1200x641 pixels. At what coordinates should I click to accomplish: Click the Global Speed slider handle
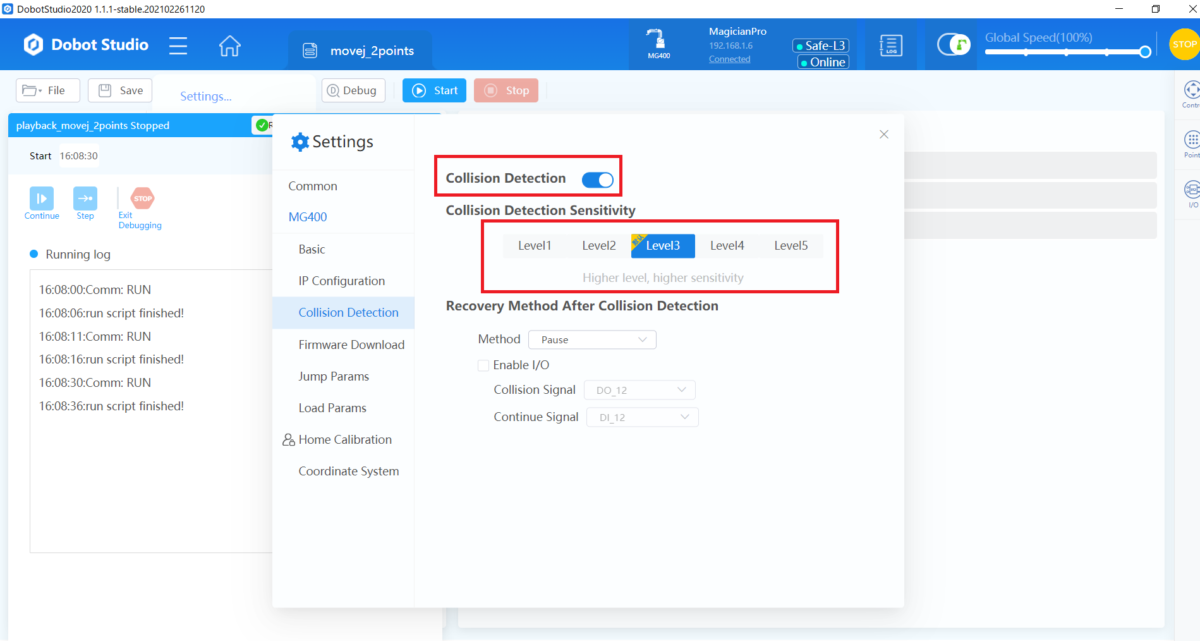(x=1145, y=52)
